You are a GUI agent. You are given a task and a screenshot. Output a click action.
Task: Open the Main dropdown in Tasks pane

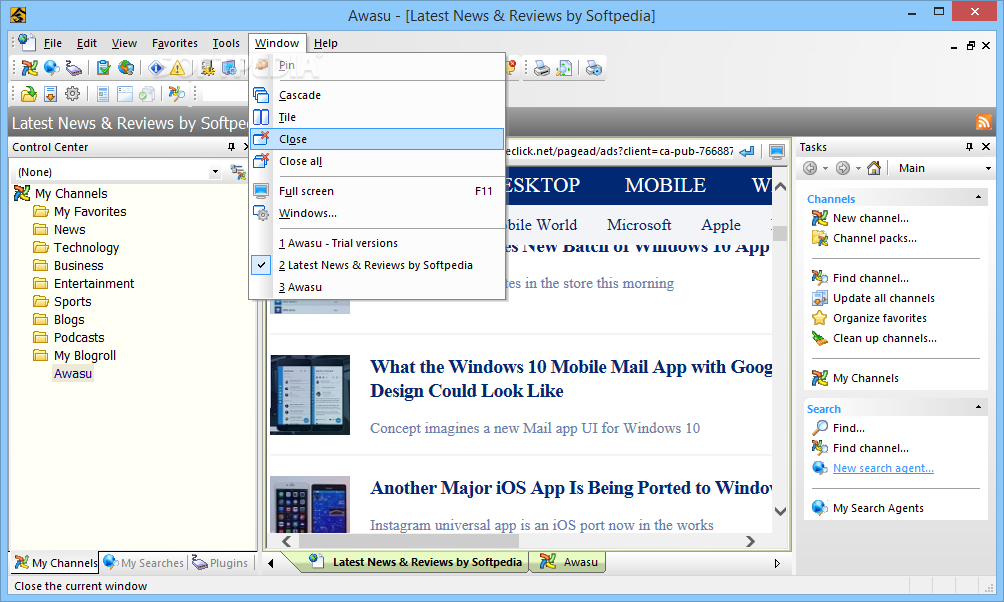(988, 168)
